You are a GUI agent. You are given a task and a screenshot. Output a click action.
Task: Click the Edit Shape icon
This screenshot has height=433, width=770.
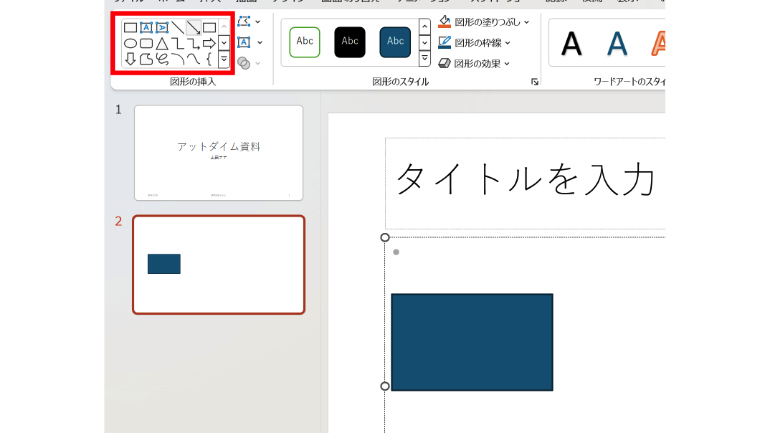pos(244,21)
